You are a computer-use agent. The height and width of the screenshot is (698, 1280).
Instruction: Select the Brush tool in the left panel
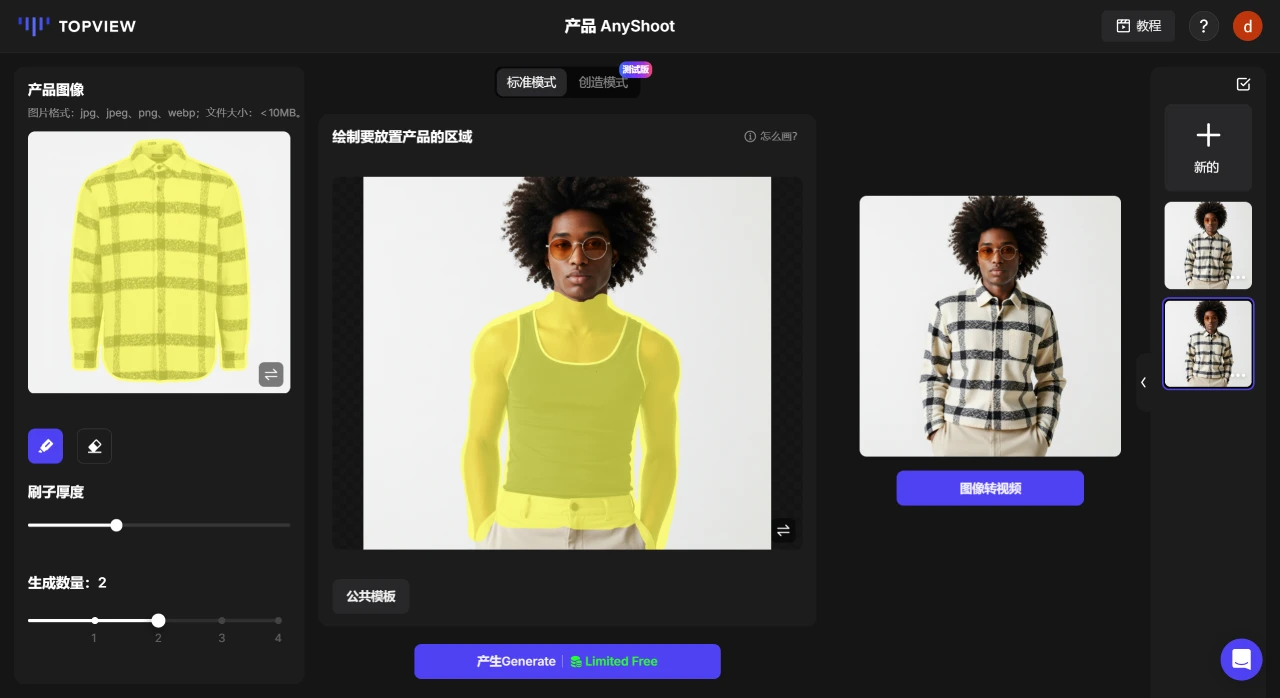coord(45,446)
